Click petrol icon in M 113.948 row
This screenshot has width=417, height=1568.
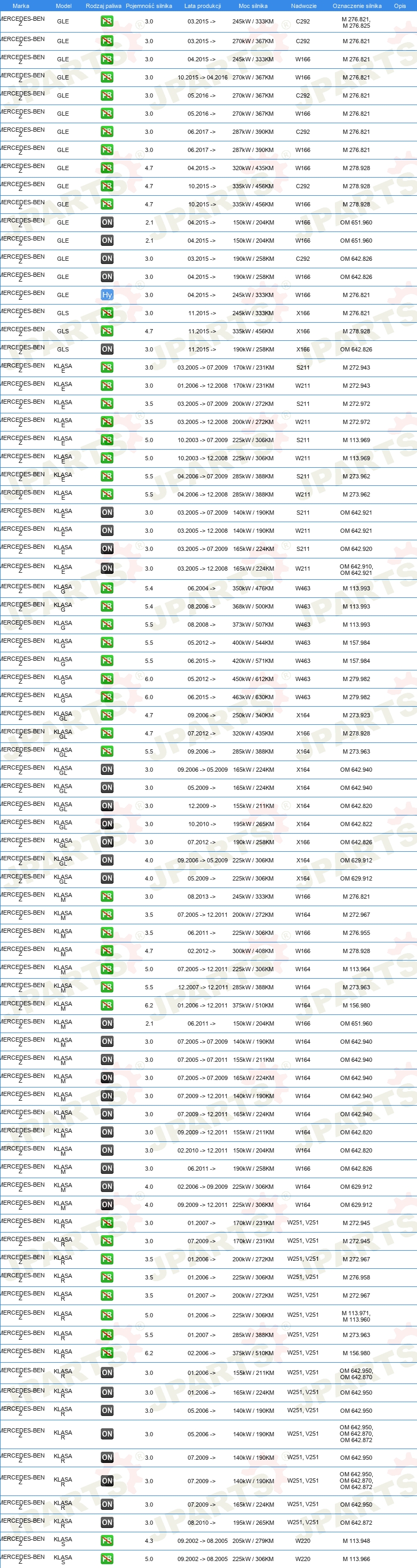(x=107, y=1541)
